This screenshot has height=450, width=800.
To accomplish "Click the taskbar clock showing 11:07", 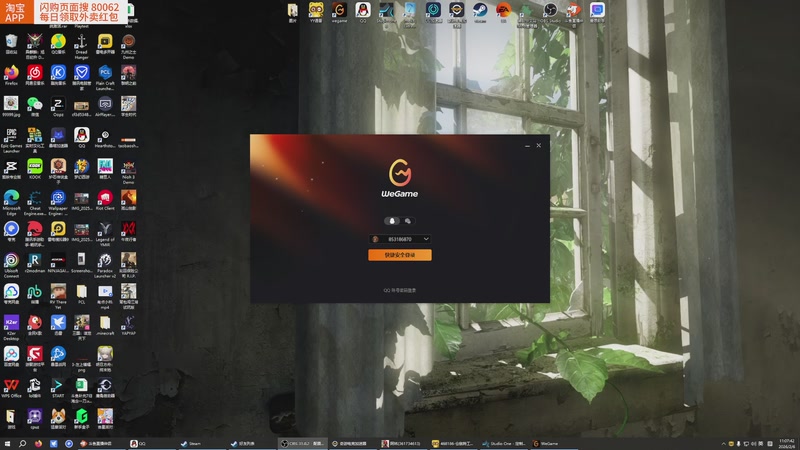I will pyautogui.click(x=787, y=443).
